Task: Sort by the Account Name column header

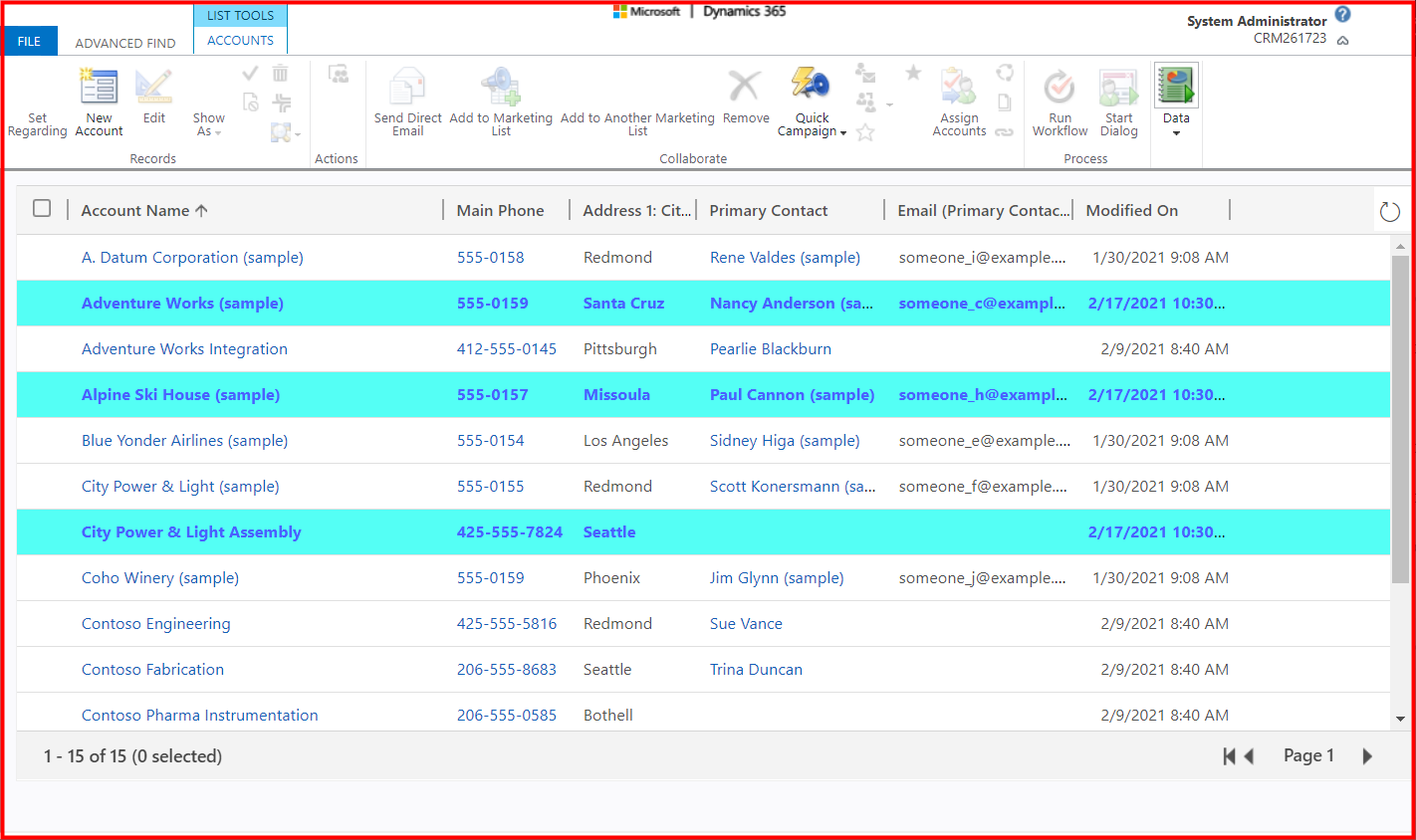Action: pos(144,210)
